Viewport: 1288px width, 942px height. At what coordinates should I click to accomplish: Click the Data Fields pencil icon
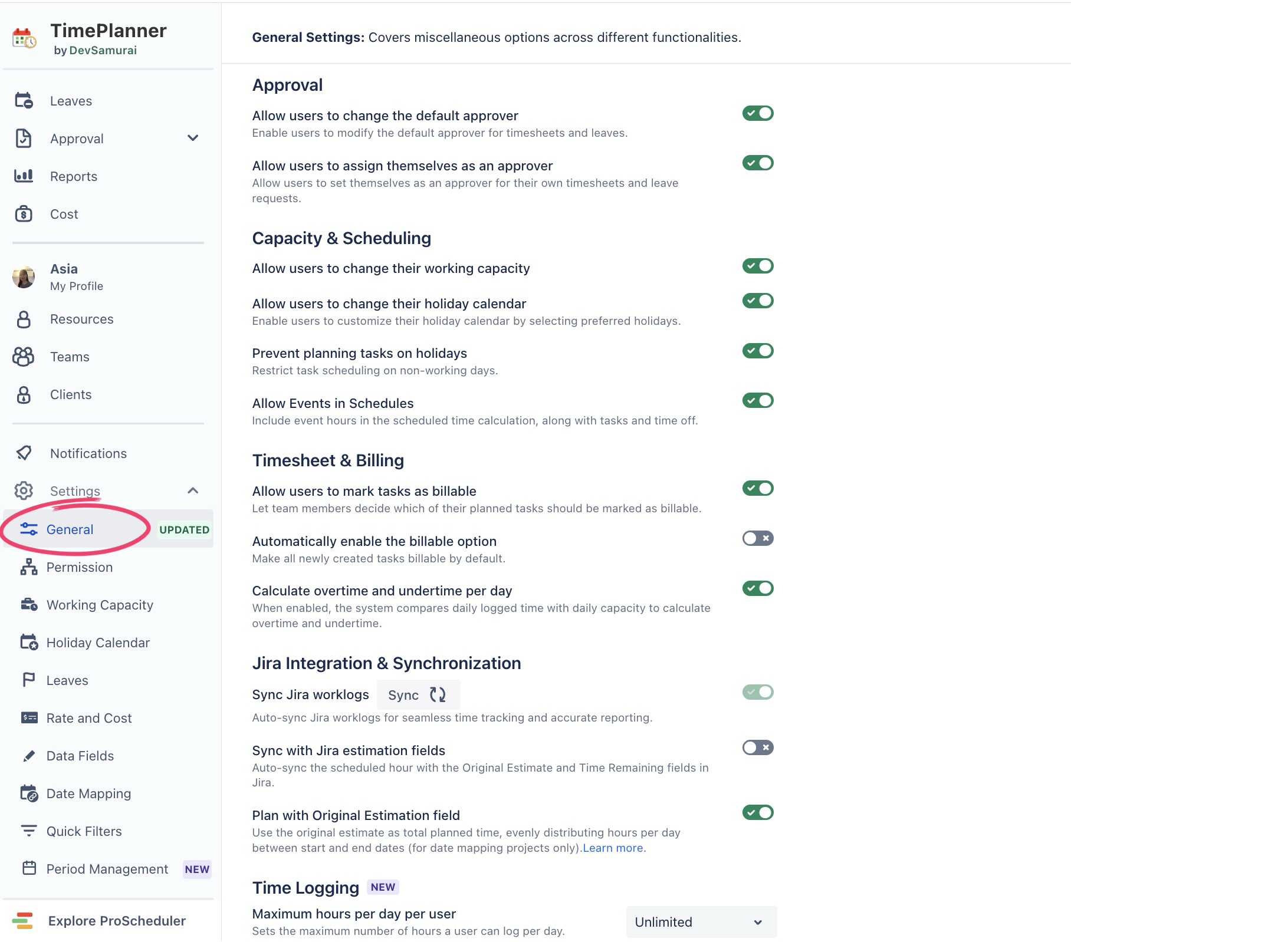tap(29, 756)
